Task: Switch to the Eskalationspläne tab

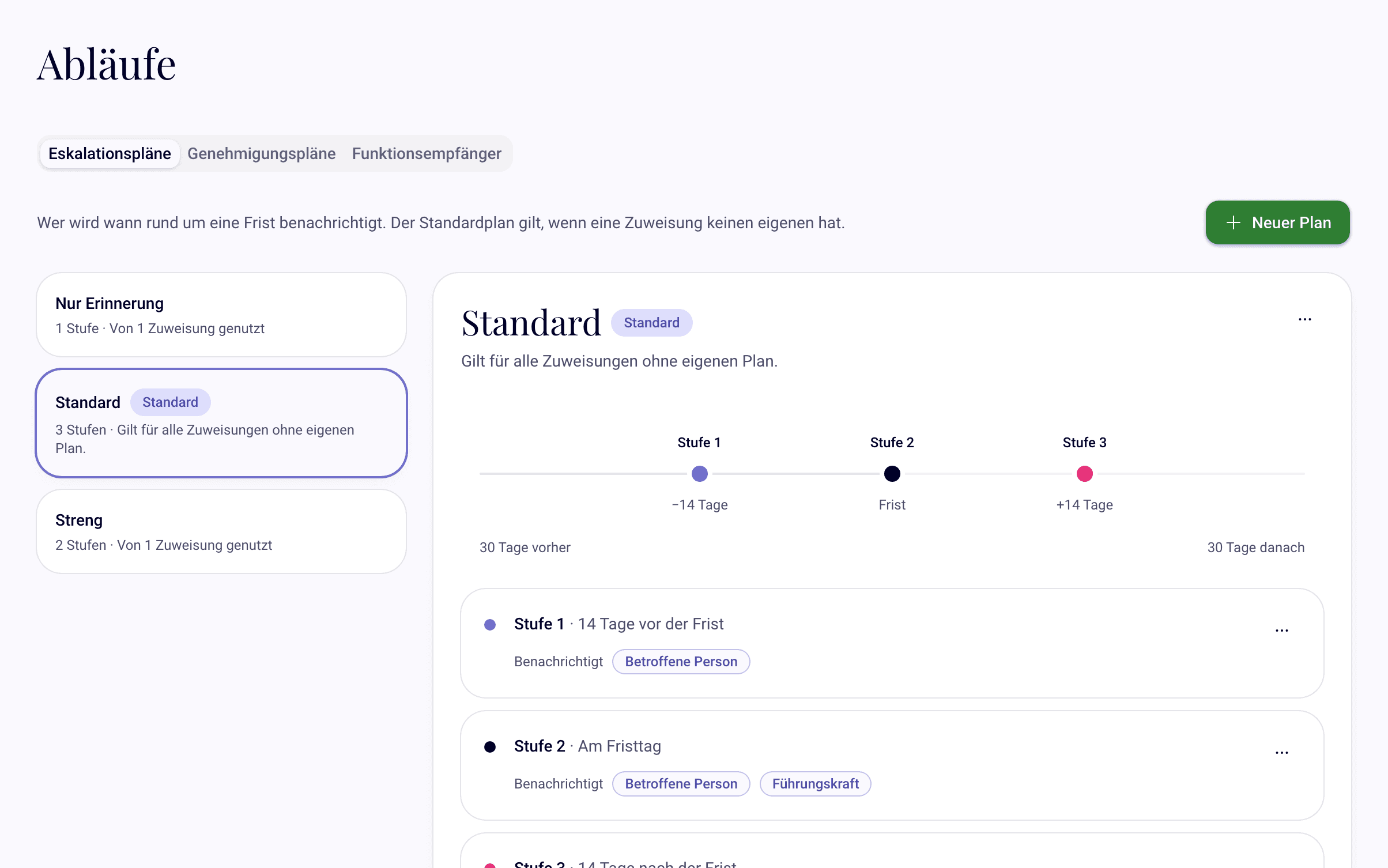Action: click(x=110, y=154)
